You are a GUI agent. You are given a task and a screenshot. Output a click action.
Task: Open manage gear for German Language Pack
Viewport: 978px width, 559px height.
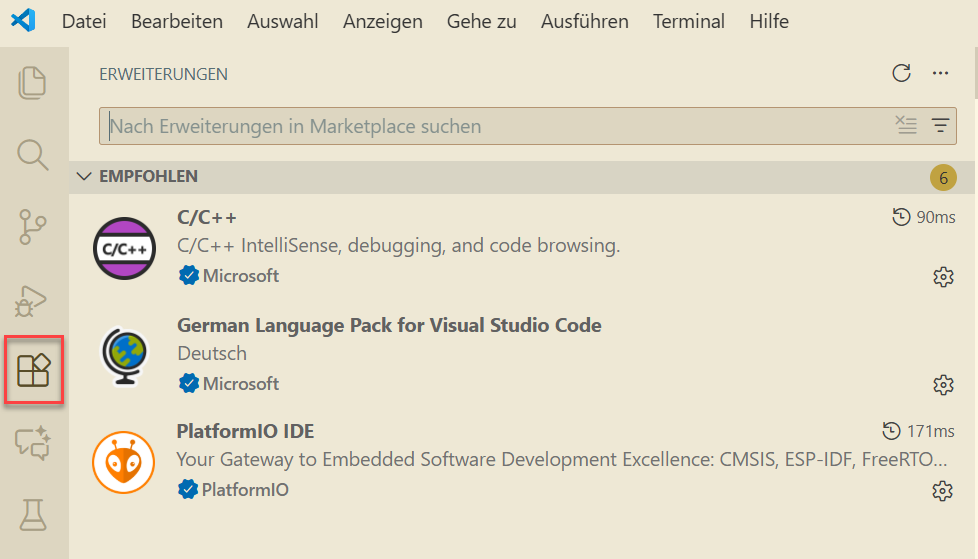point(942,384)
